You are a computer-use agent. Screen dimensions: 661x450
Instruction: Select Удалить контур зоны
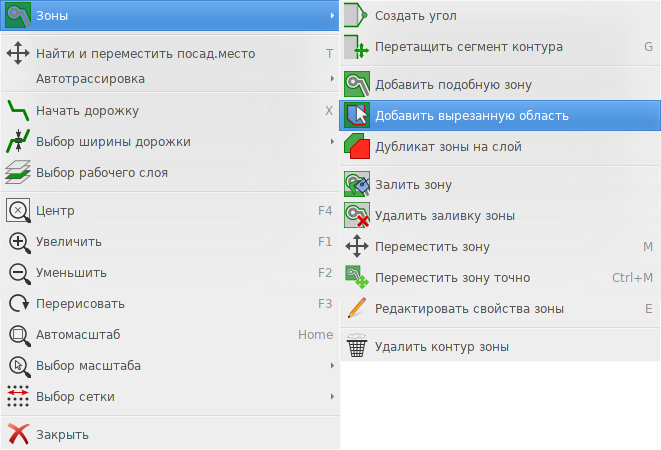click(500, 346)
